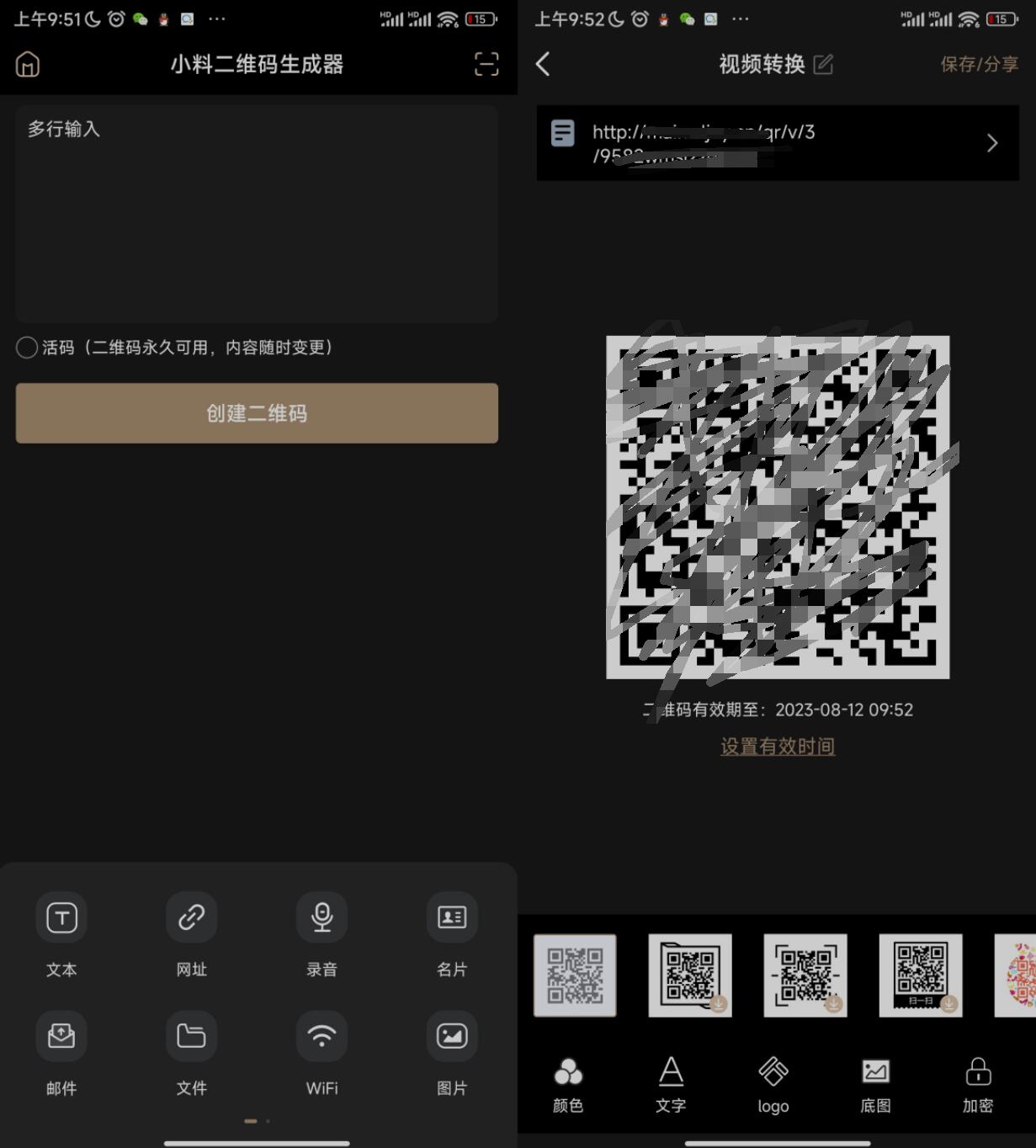Open the 设置有效时间 link

[778, 747]
